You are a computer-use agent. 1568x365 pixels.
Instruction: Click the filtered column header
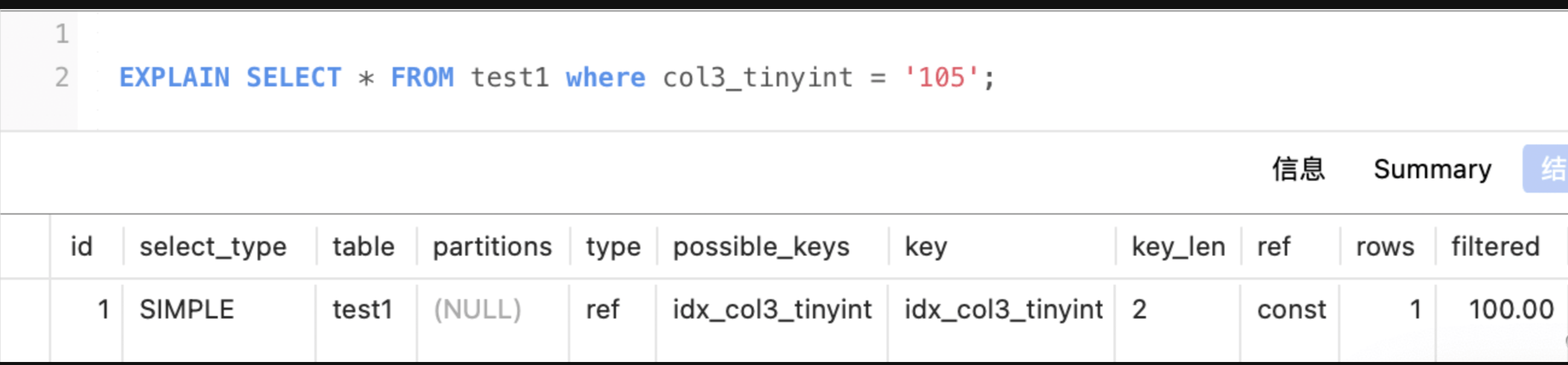(x=1495, y=247)
